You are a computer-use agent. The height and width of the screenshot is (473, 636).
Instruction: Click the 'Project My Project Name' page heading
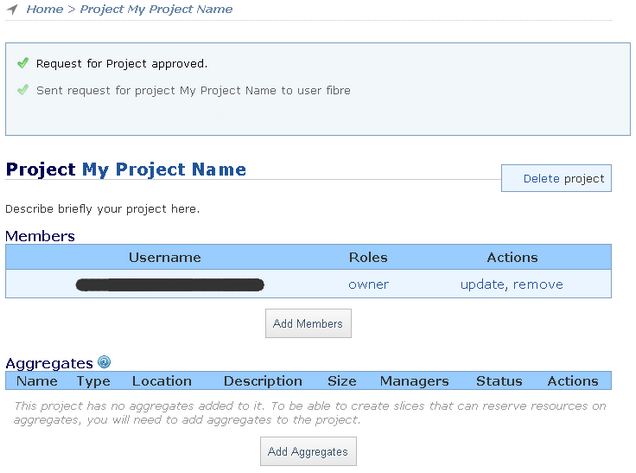[126, 169]
